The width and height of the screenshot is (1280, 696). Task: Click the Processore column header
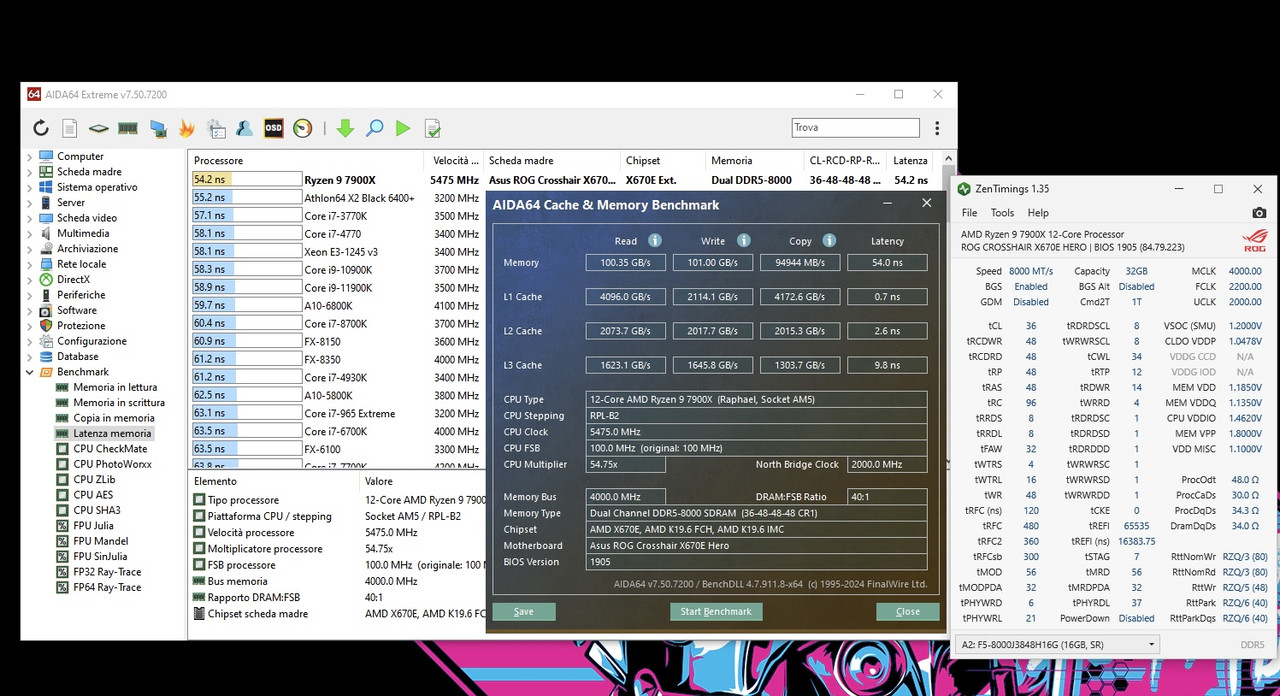point(305,160)
